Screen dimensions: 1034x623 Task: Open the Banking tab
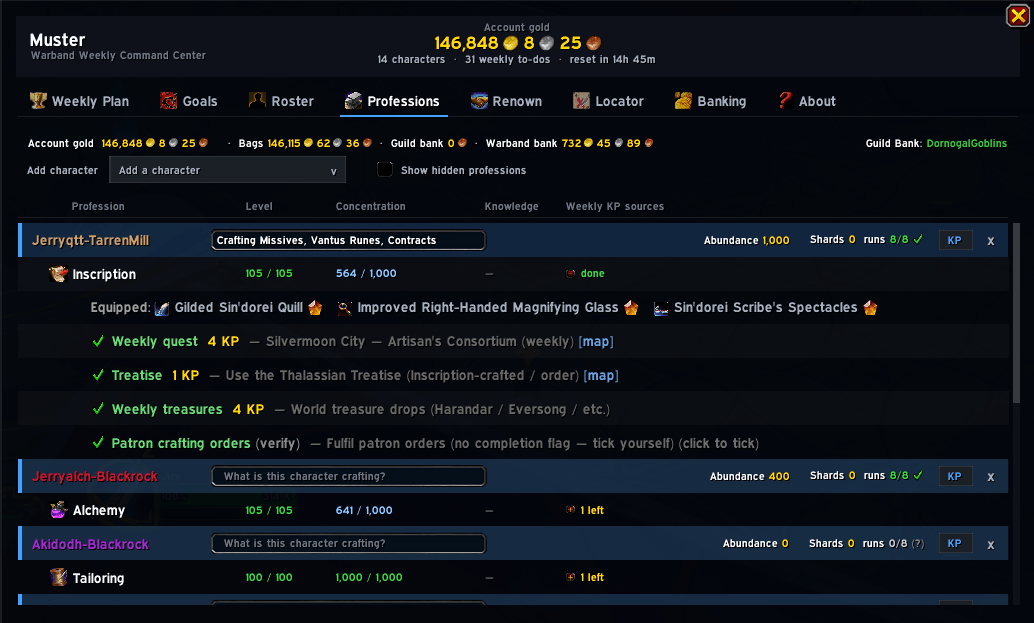(x=711, y=101)
